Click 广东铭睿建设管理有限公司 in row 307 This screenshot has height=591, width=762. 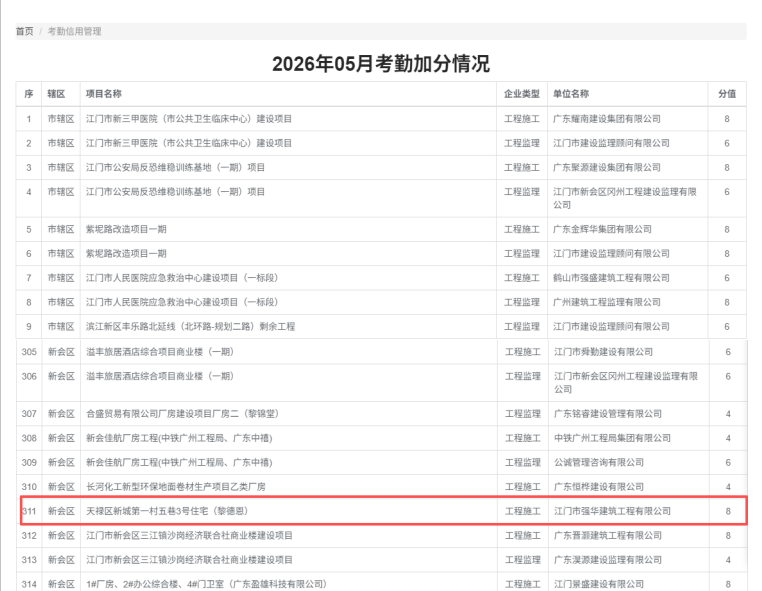tap(607, 414)
